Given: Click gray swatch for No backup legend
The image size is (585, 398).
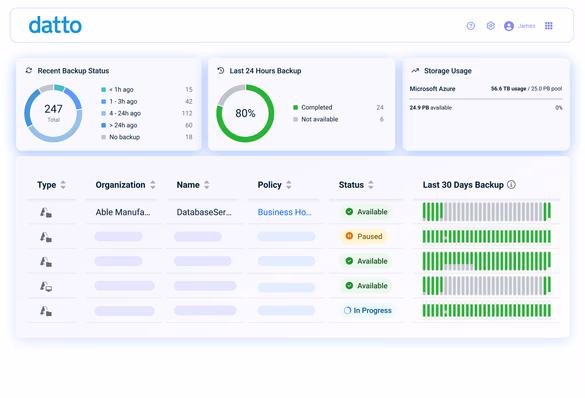Looking at the screenshot, I should pos(104,137).
